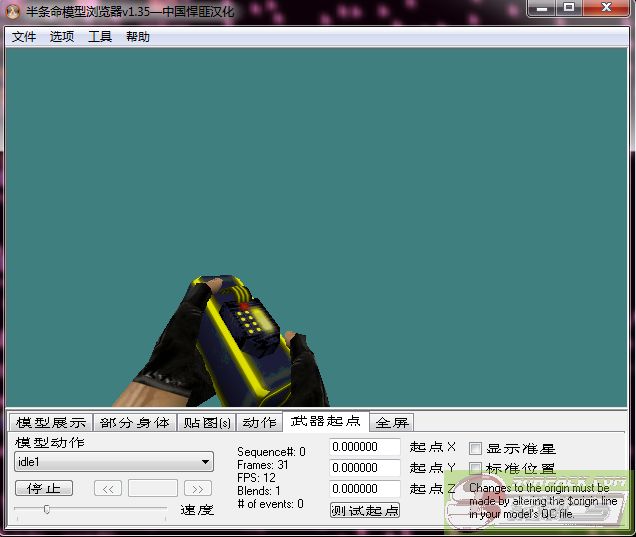The image size is (636, 537).
Task: Step forward with the >> frame button
Action: point(198,488)
